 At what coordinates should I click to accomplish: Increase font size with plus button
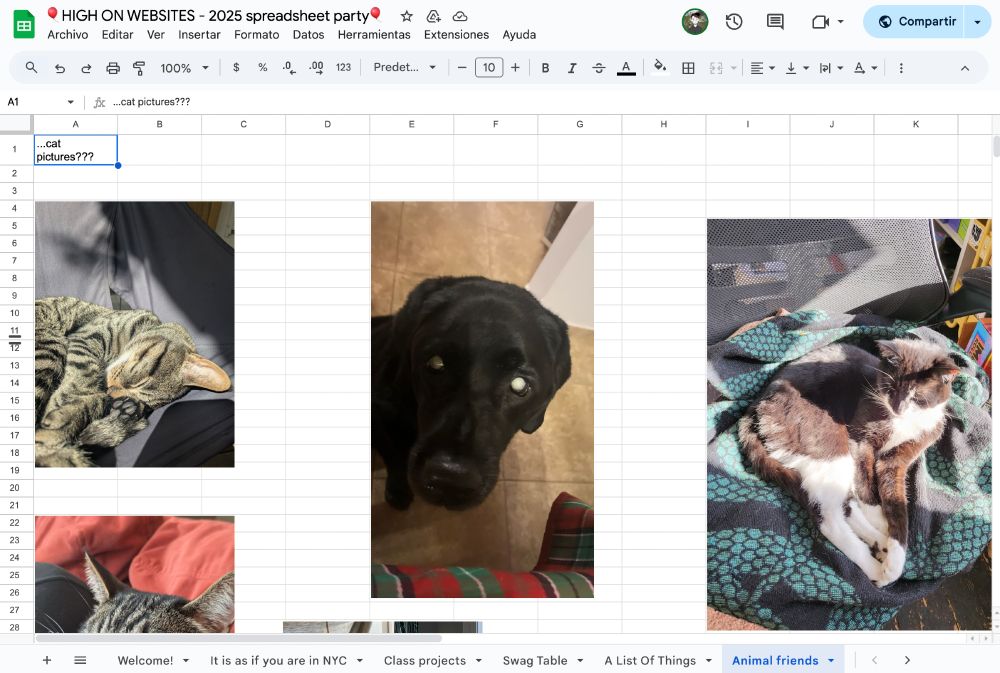pos(515,68)
